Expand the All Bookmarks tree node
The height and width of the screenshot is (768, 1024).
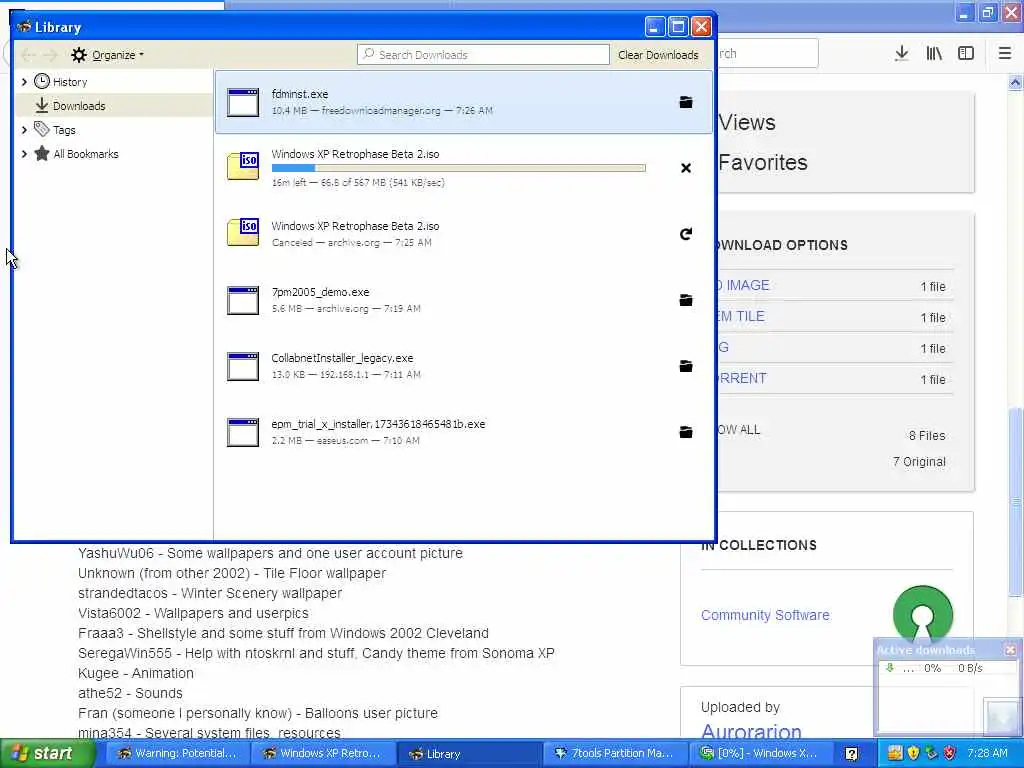coord(24,154)
